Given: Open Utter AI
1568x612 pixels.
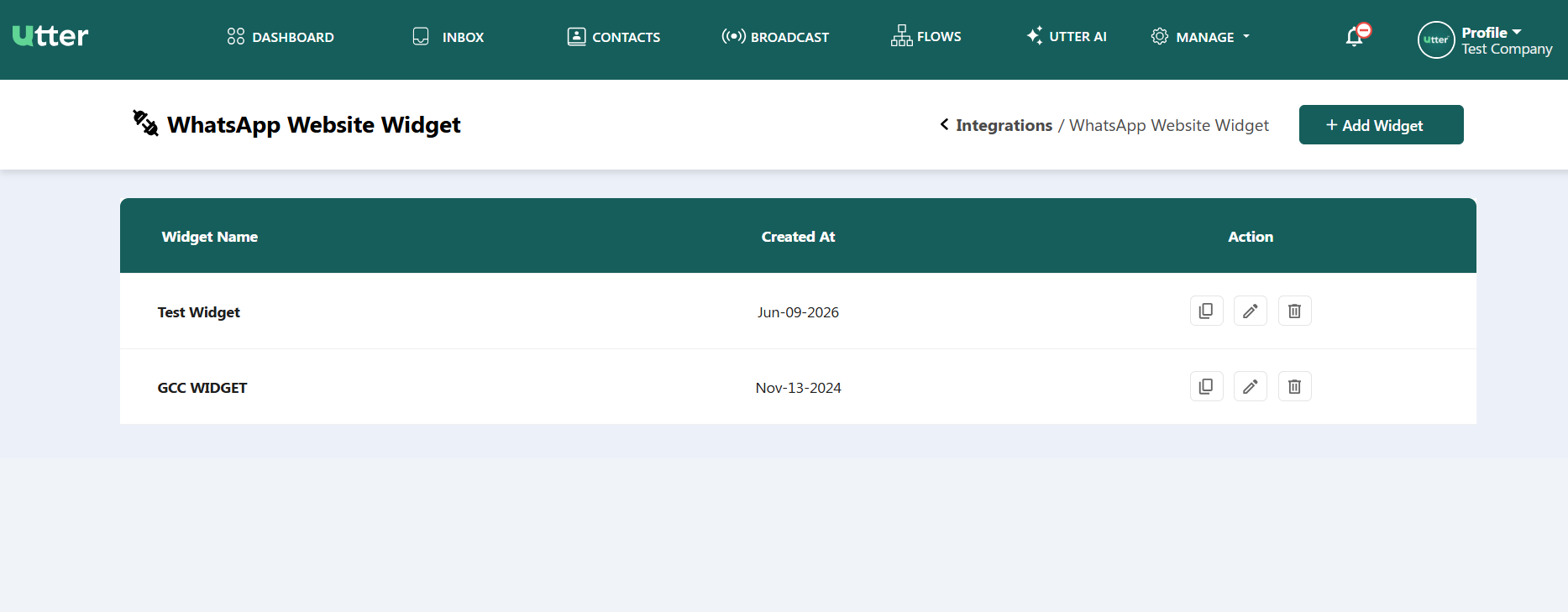Looking at the screenshot, I should click(x=1067, y=36).
